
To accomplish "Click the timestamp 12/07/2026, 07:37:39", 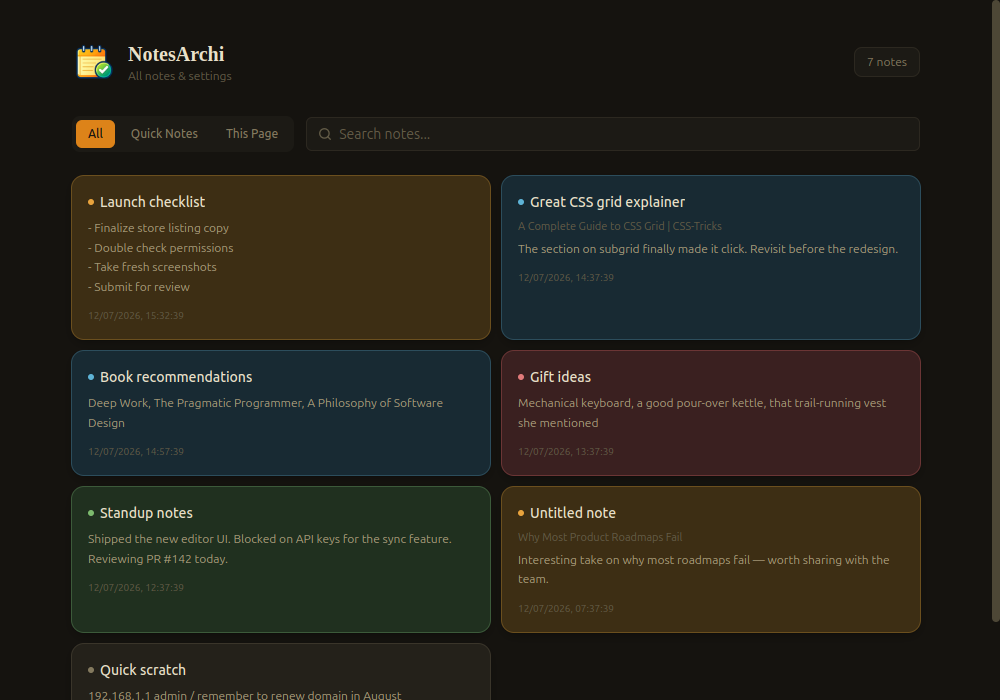I will pos(566,609).
